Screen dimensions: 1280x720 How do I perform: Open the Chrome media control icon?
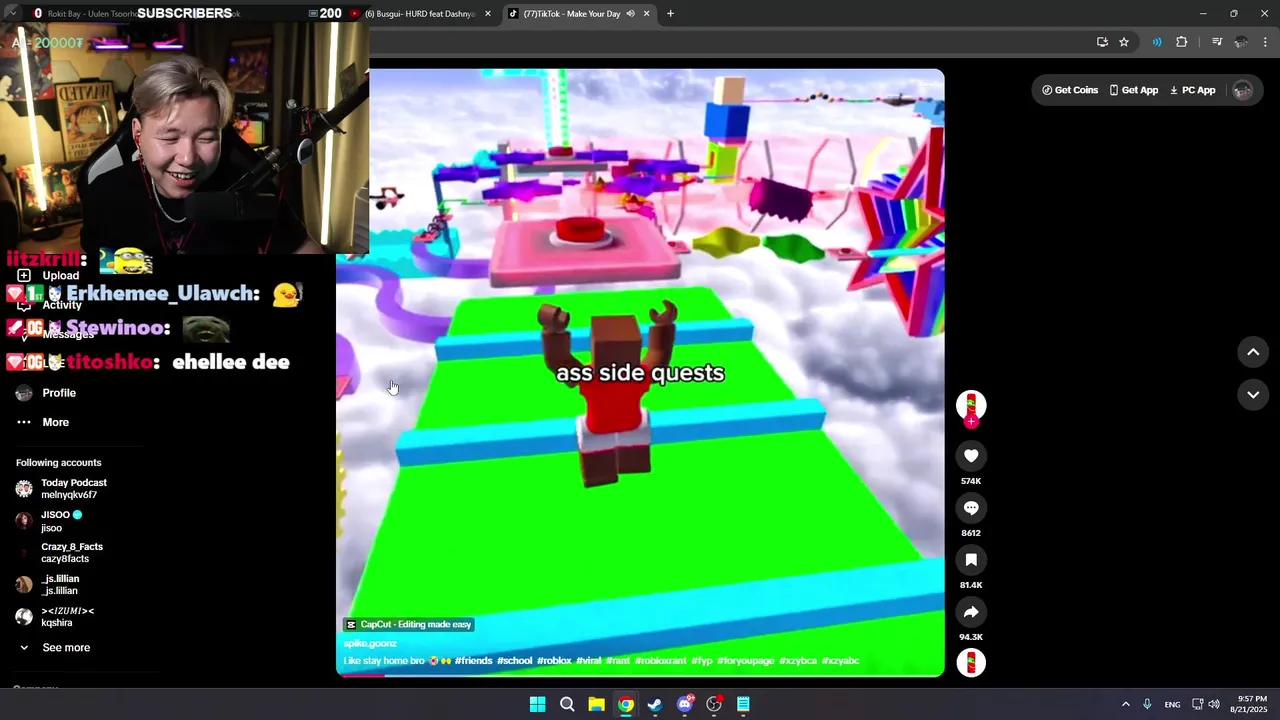point(1217,42)
